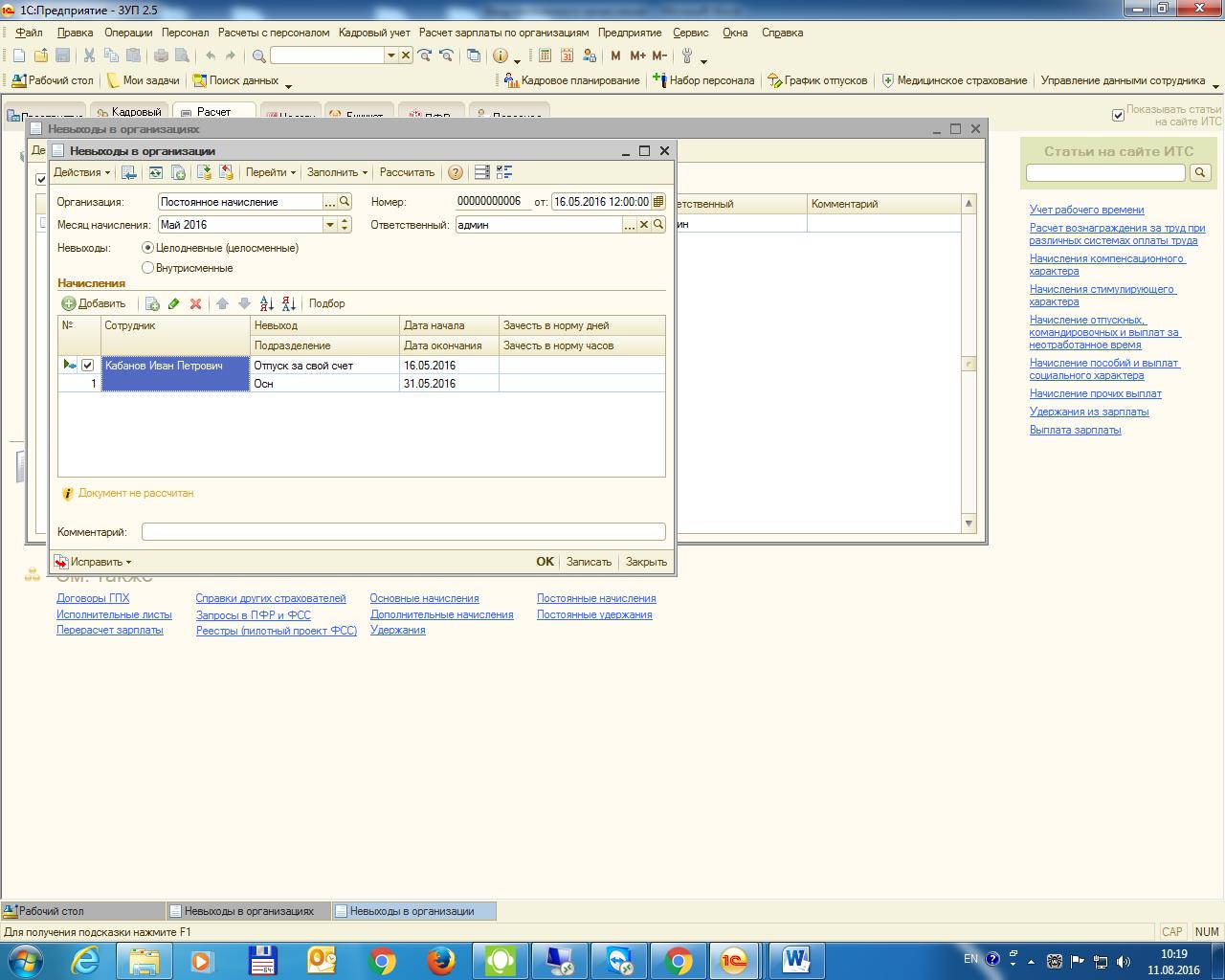The width and height of the screenshot is (1225, 980).
Task: Click the Записать button
Action: point(589,562)
